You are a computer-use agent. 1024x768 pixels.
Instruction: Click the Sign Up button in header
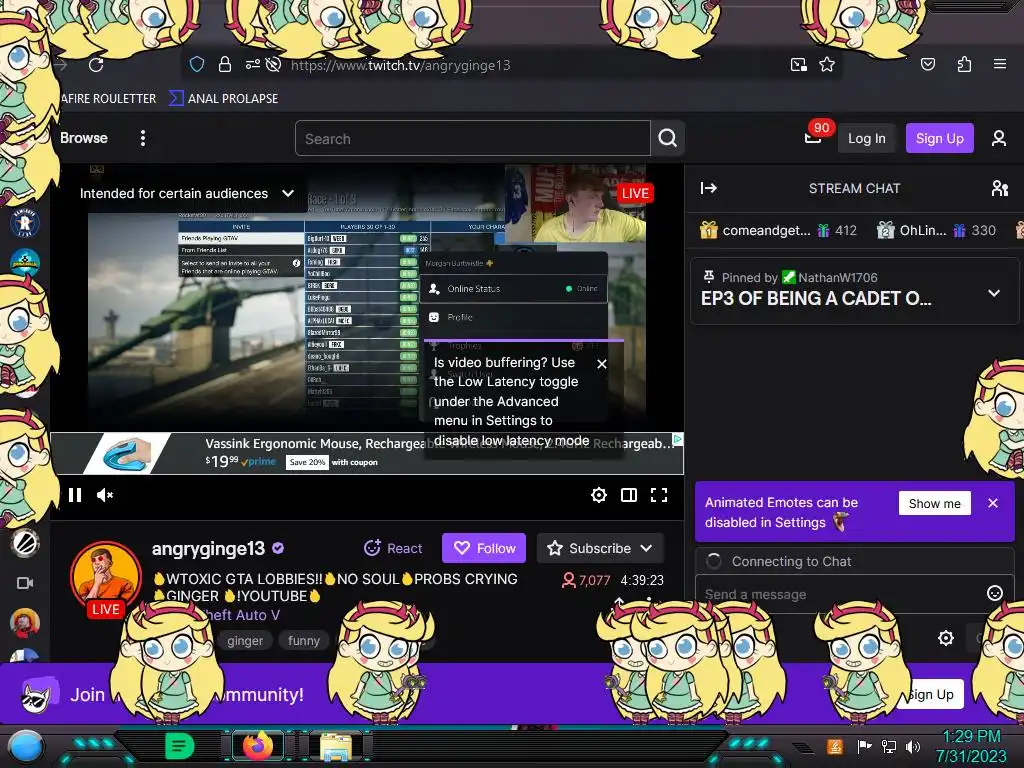point(939,138)
